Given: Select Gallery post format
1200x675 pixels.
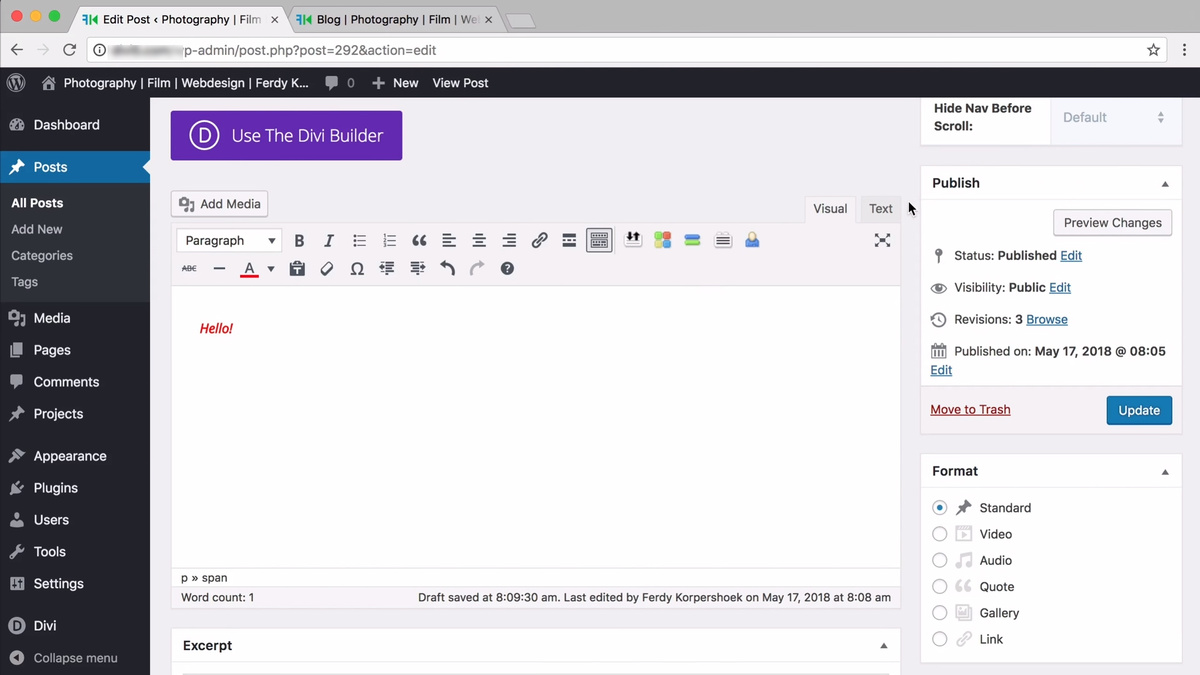Looking at the screenshot, I should point(939,612).
